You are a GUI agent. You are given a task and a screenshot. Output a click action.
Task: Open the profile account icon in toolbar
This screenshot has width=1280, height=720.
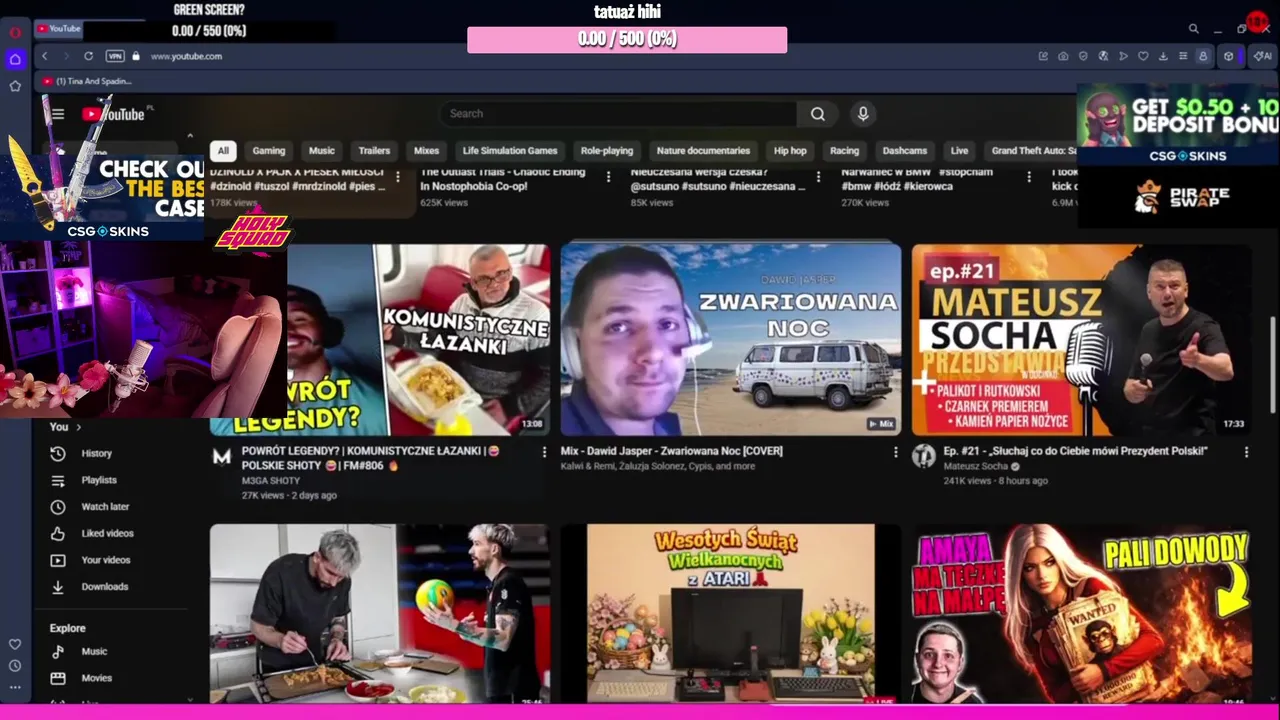click(x=1203, y=56)
